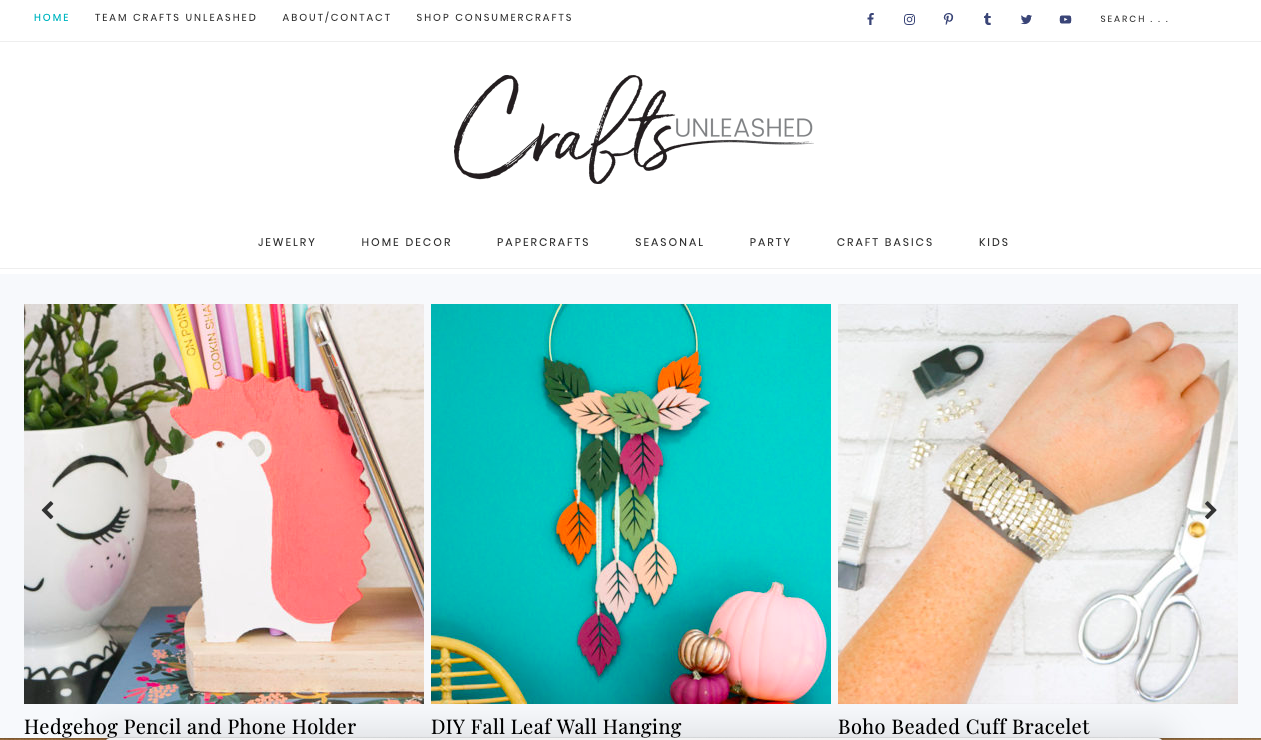Open Hedgehog Pencil and Phone Holder thumbnail
Viewport: 1261px width, 740px height.
click(x=224, y=504)
